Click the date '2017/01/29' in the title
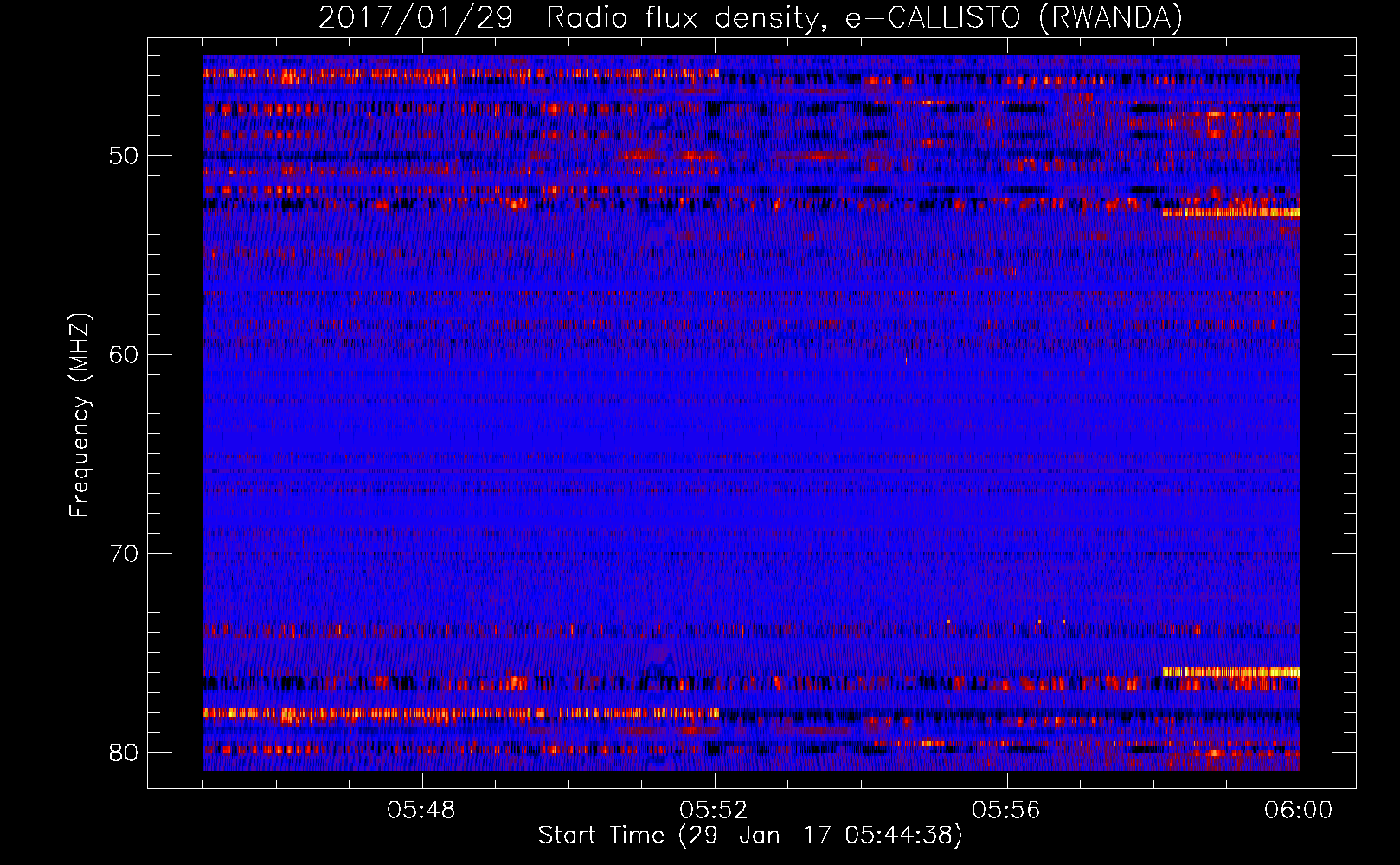 (x=415, y=18)
